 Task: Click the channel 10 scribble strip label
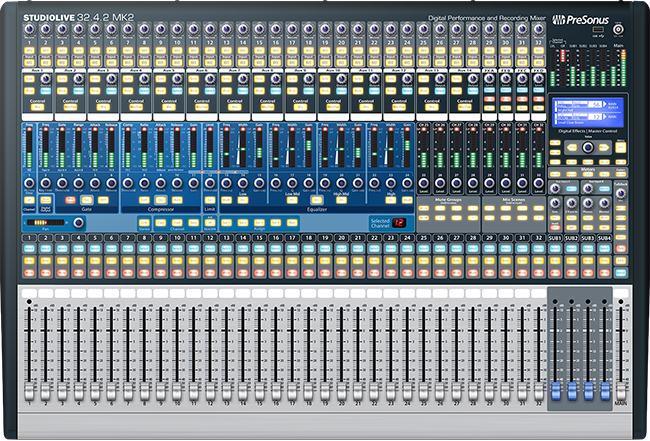(x=177, y=294)
